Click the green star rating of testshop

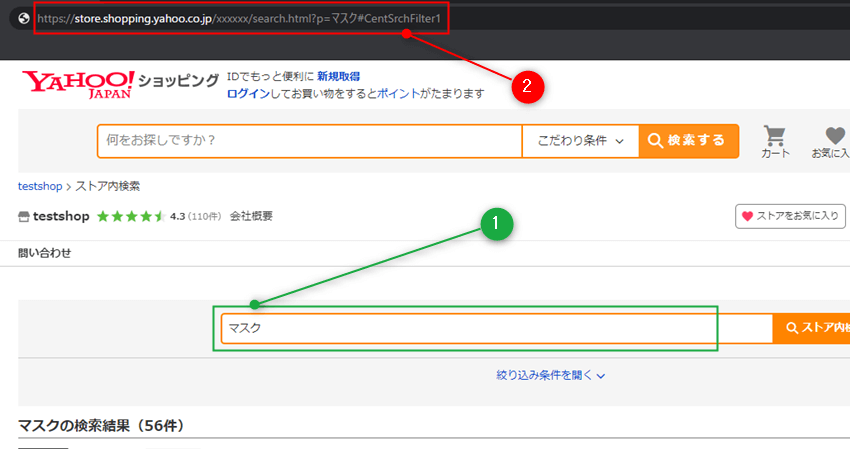pyautogui.click(x=131, y=216)
